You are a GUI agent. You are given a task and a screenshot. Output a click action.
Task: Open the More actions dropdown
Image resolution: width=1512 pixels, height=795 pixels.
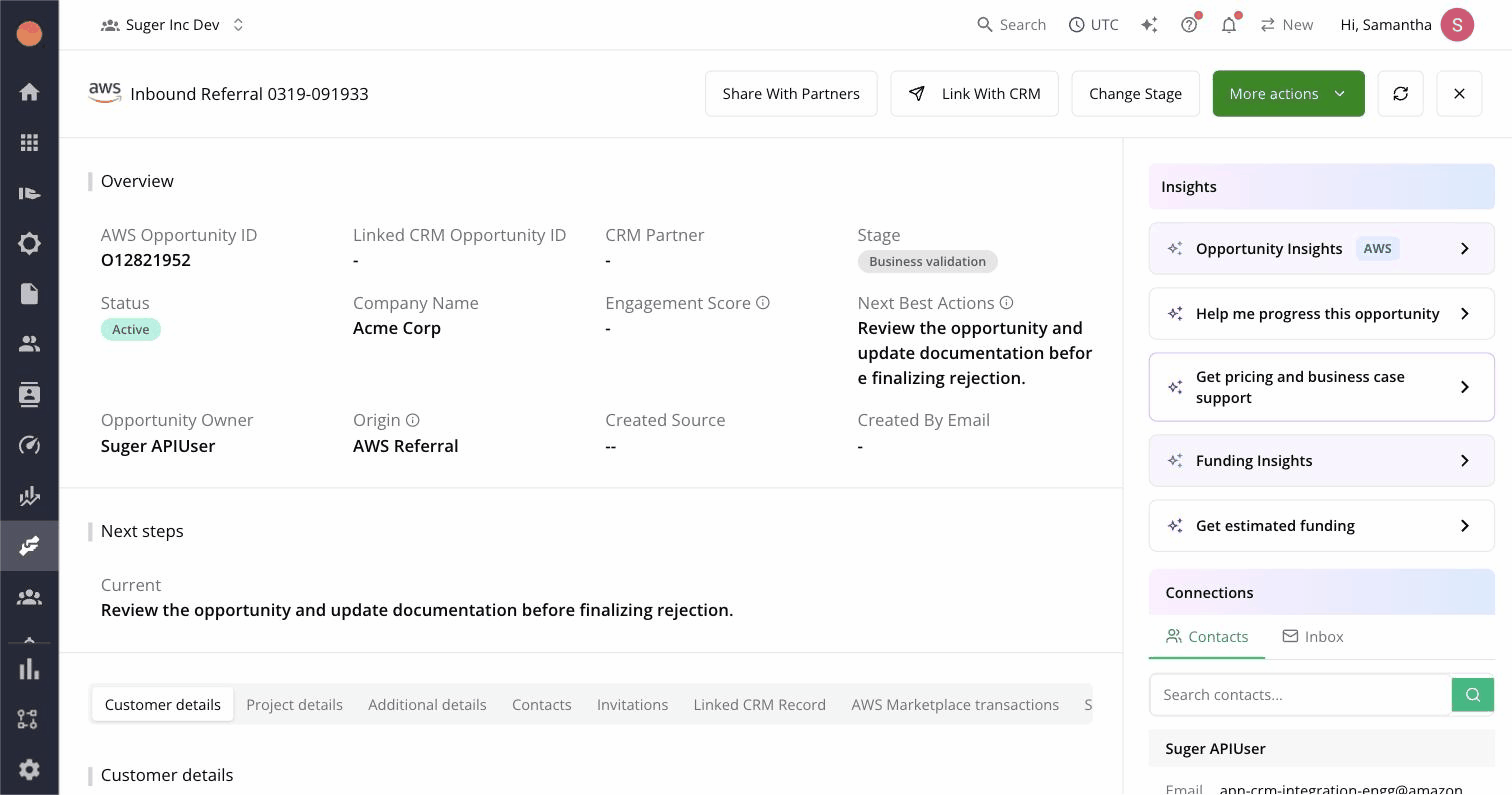click(1288, 93)
